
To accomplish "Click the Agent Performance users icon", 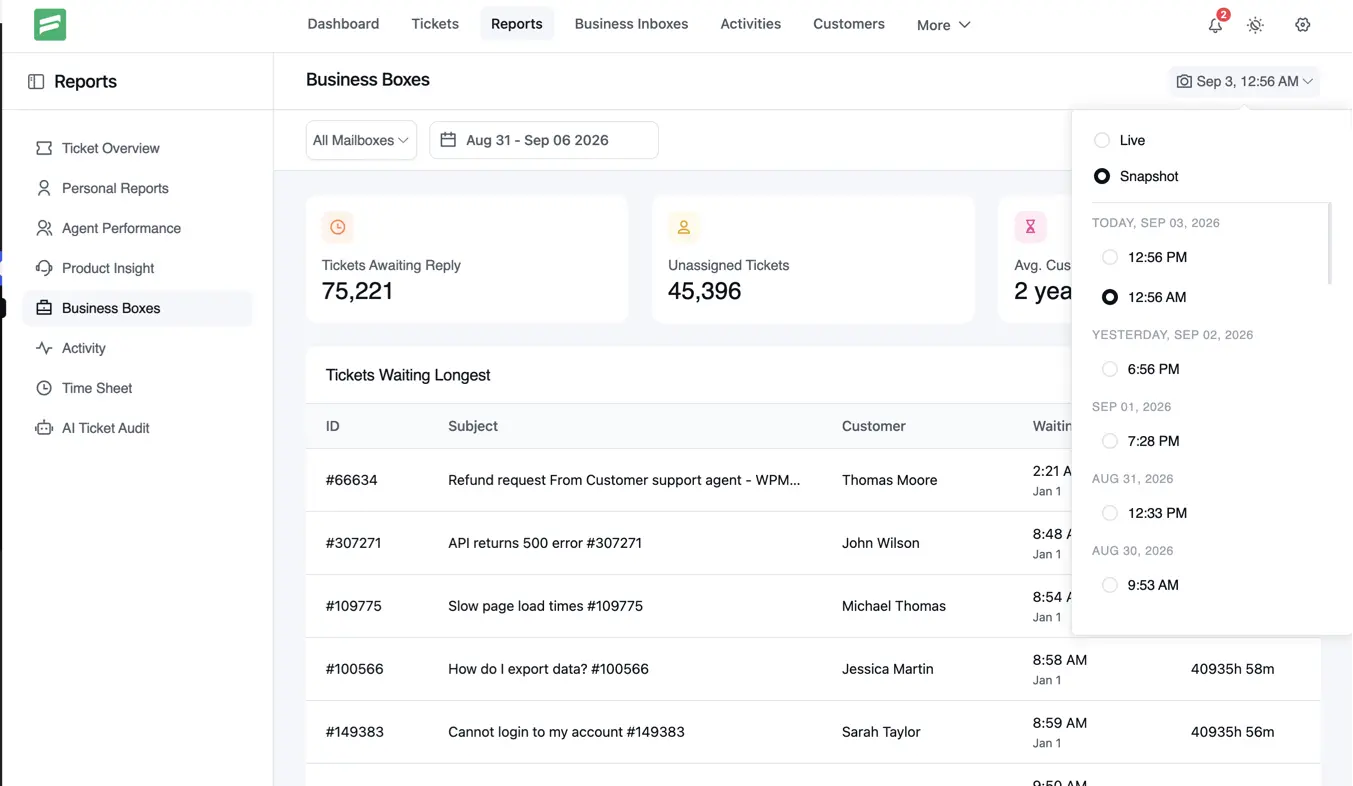I will [x=44, y=228].
